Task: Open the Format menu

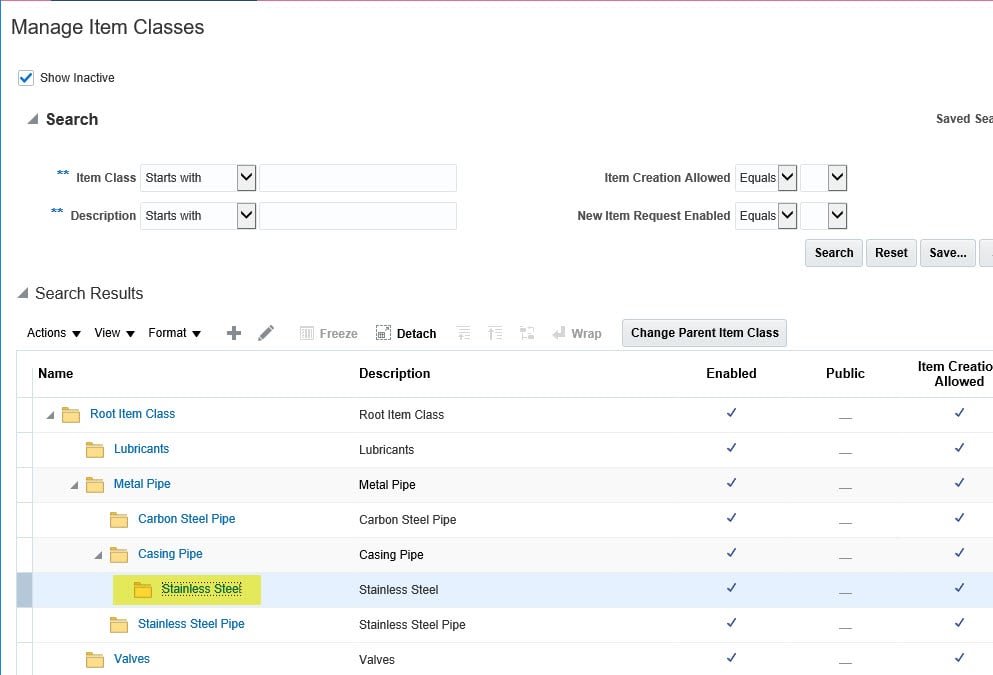Action: pyautogui.click(x=175, y=333)
